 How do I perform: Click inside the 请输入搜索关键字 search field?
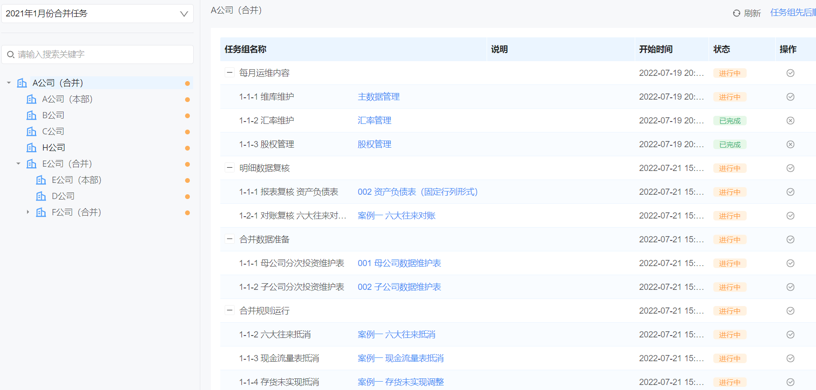click(97, 54)
